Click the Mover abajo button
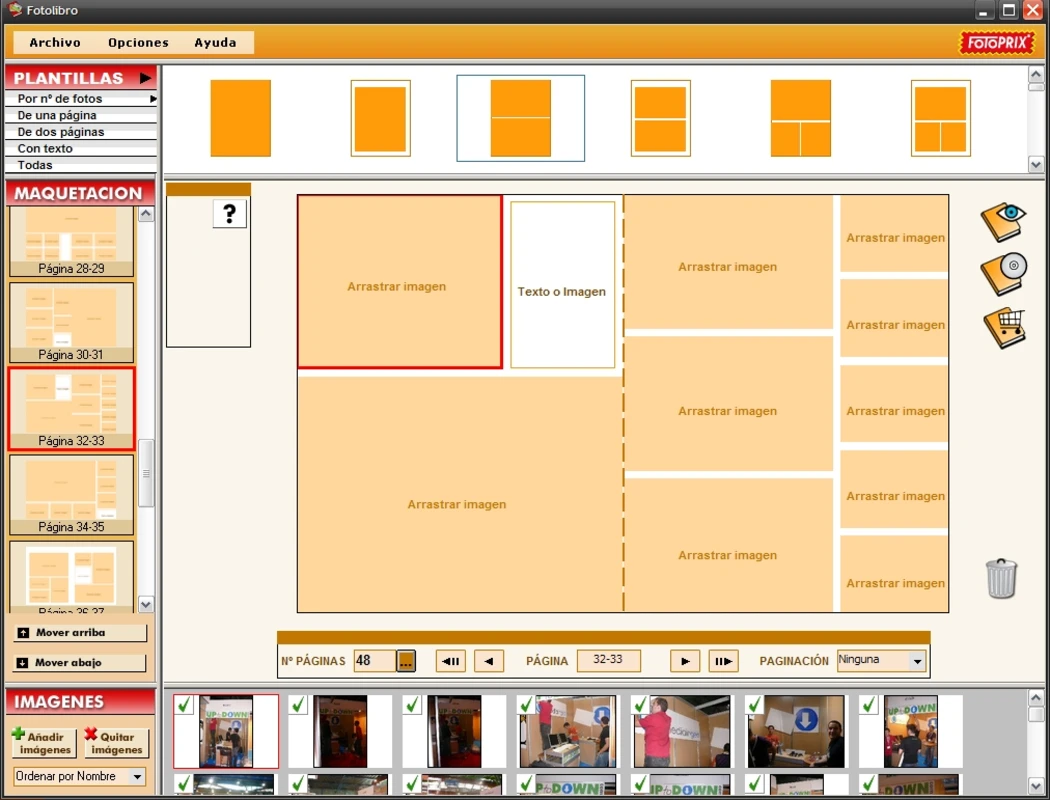This screenshot has width=1050, height=800. click(81, 663)
